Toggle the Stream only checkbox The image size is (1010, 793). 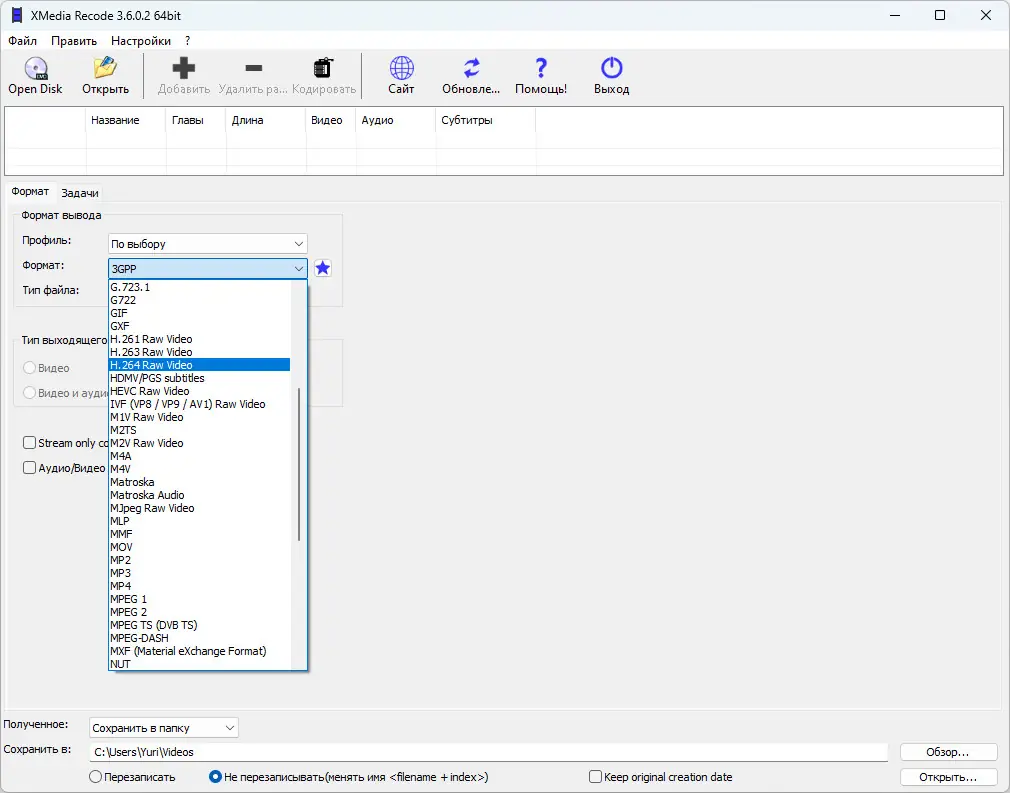29,443
